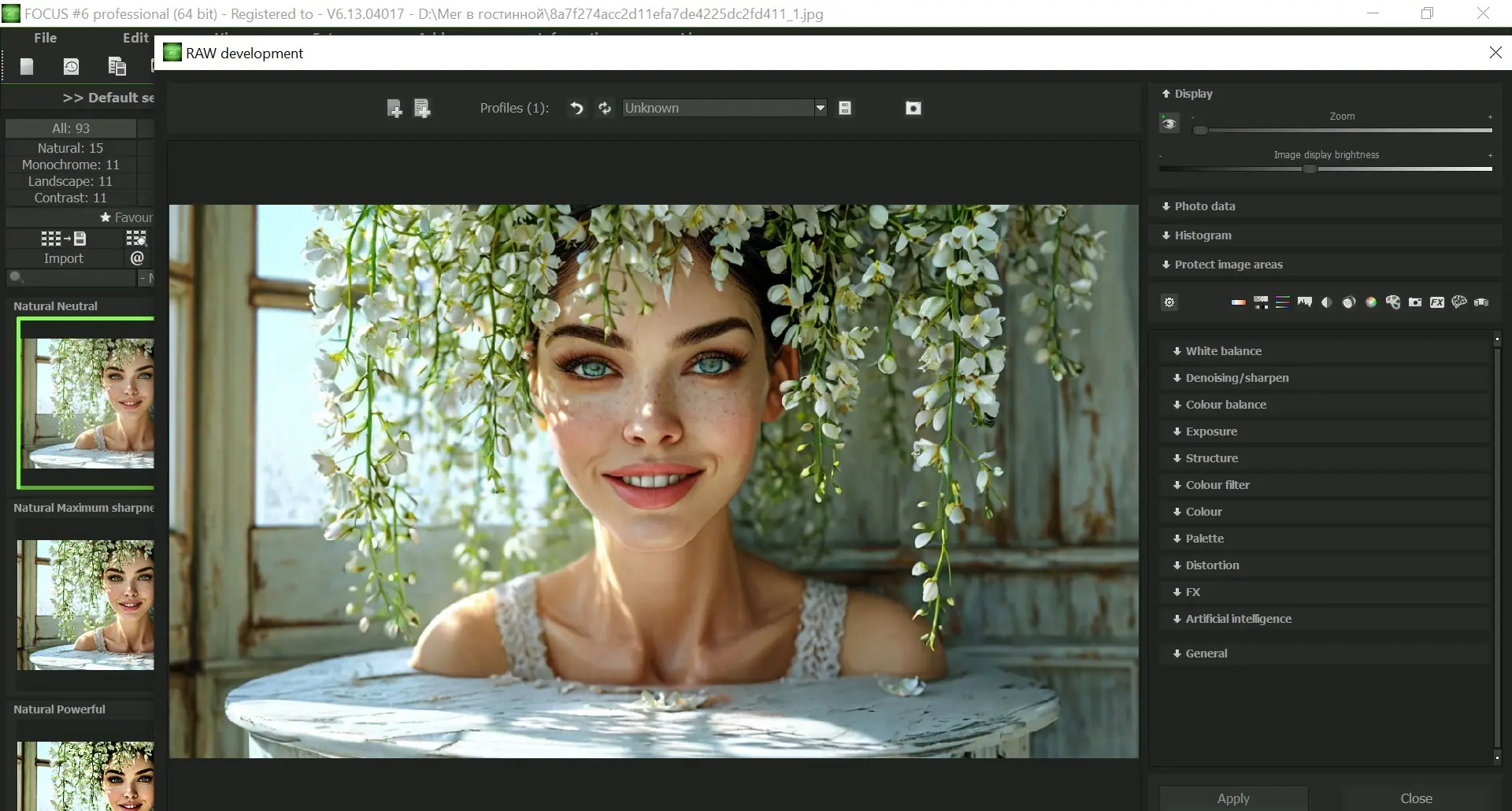Viewport: 1512px width, 811px height.
Task: Click the colour filter lens icon
Action: tap(1349, 302)
